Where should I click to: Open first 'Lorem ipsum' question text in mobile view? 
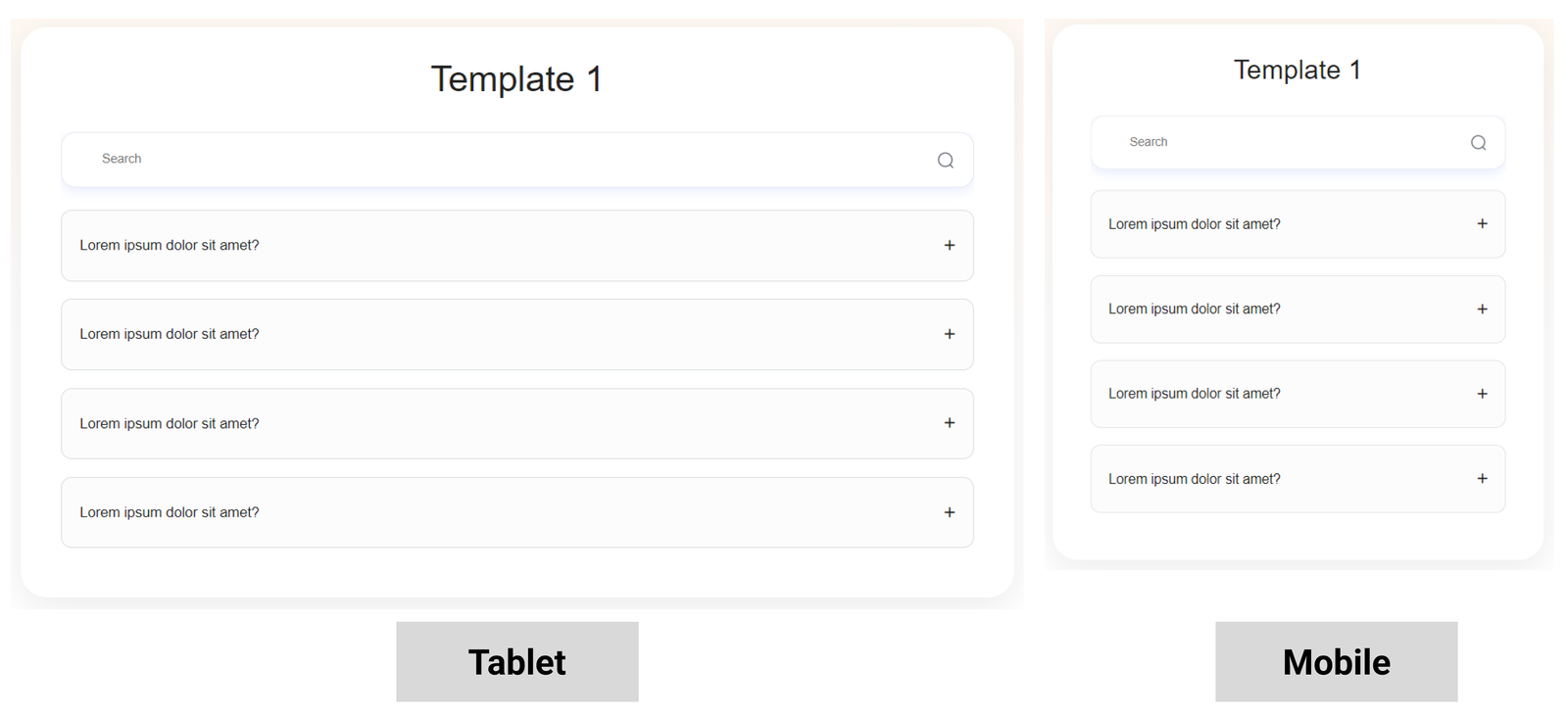click(x=1194, y=224)
